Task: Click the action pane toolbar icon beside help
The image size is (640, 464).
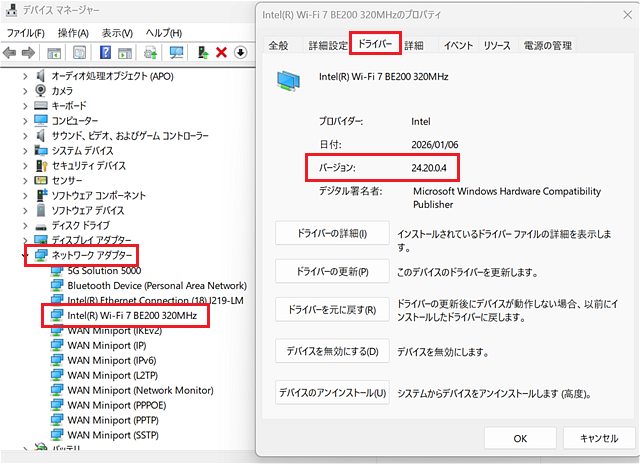Action: pos(125,53)
